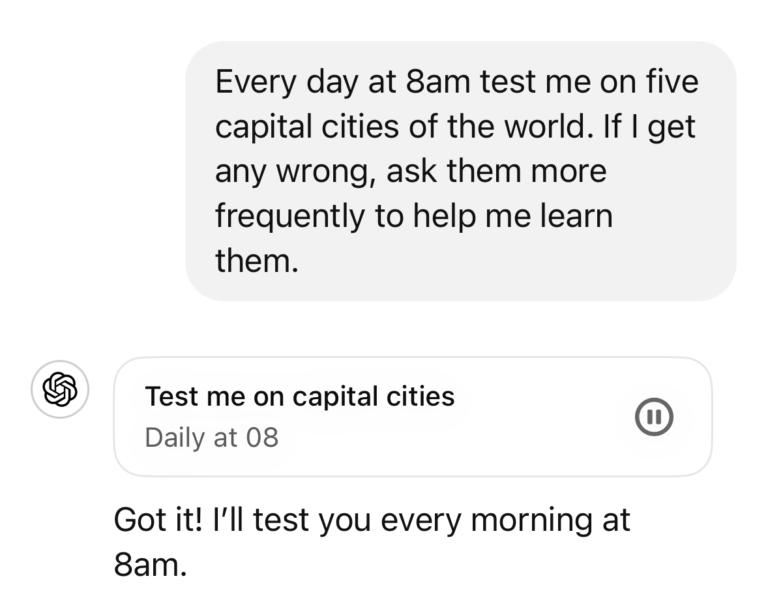Click the line "Every day at 8am test me on five"
This screenshot has width=768, height=600.
[456, 81]
